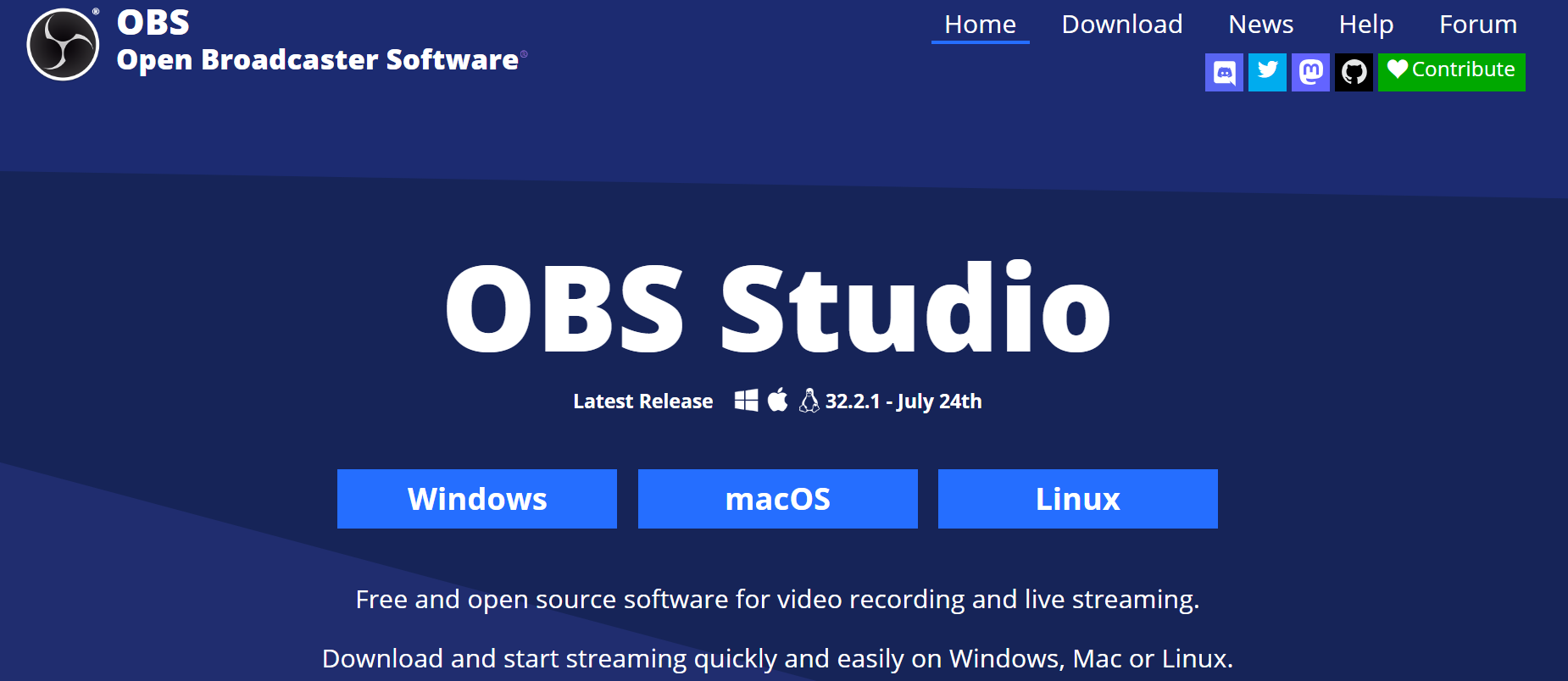Open the News nav item
The height and width of the screenshot is (681, 1568).
pyautogui.click(x=1260, y=25)
